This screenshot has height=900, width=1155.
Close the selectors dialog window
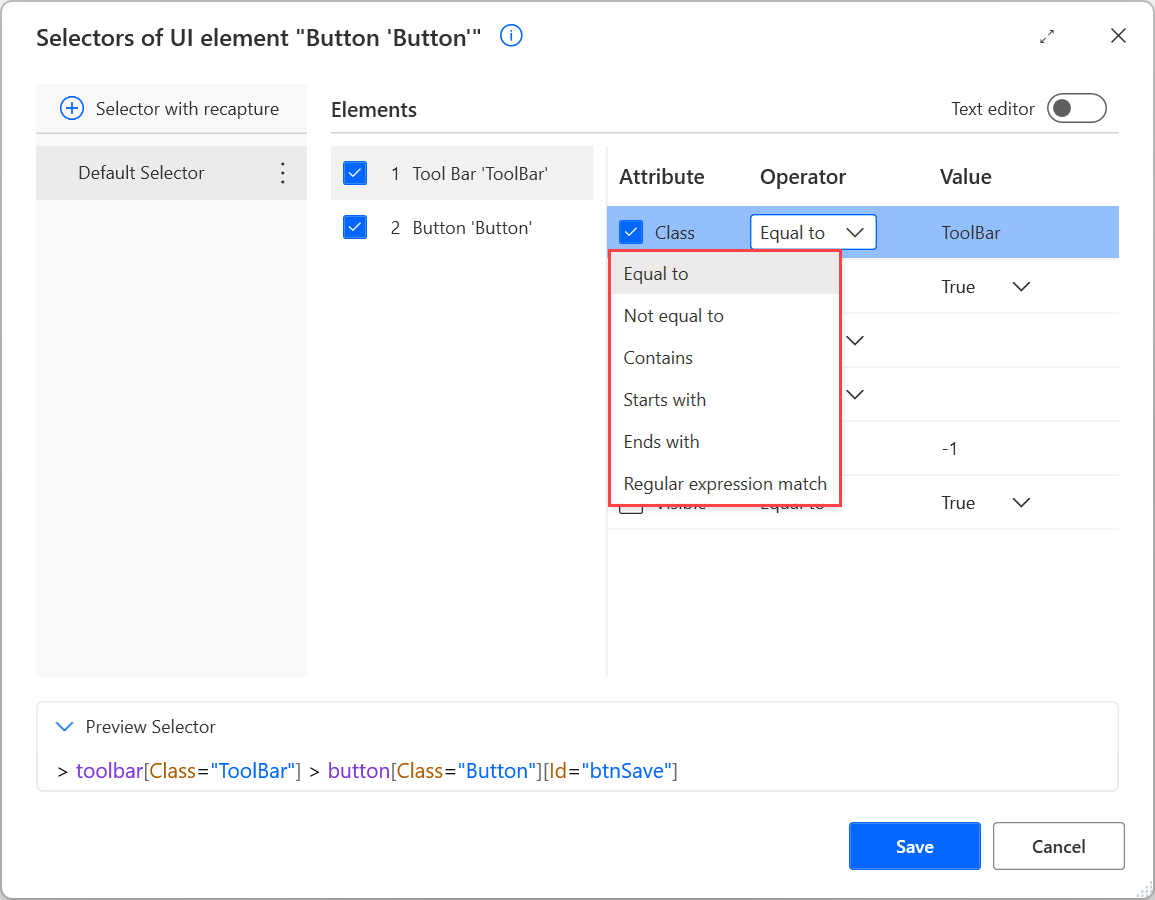(x=1118, y=37)
